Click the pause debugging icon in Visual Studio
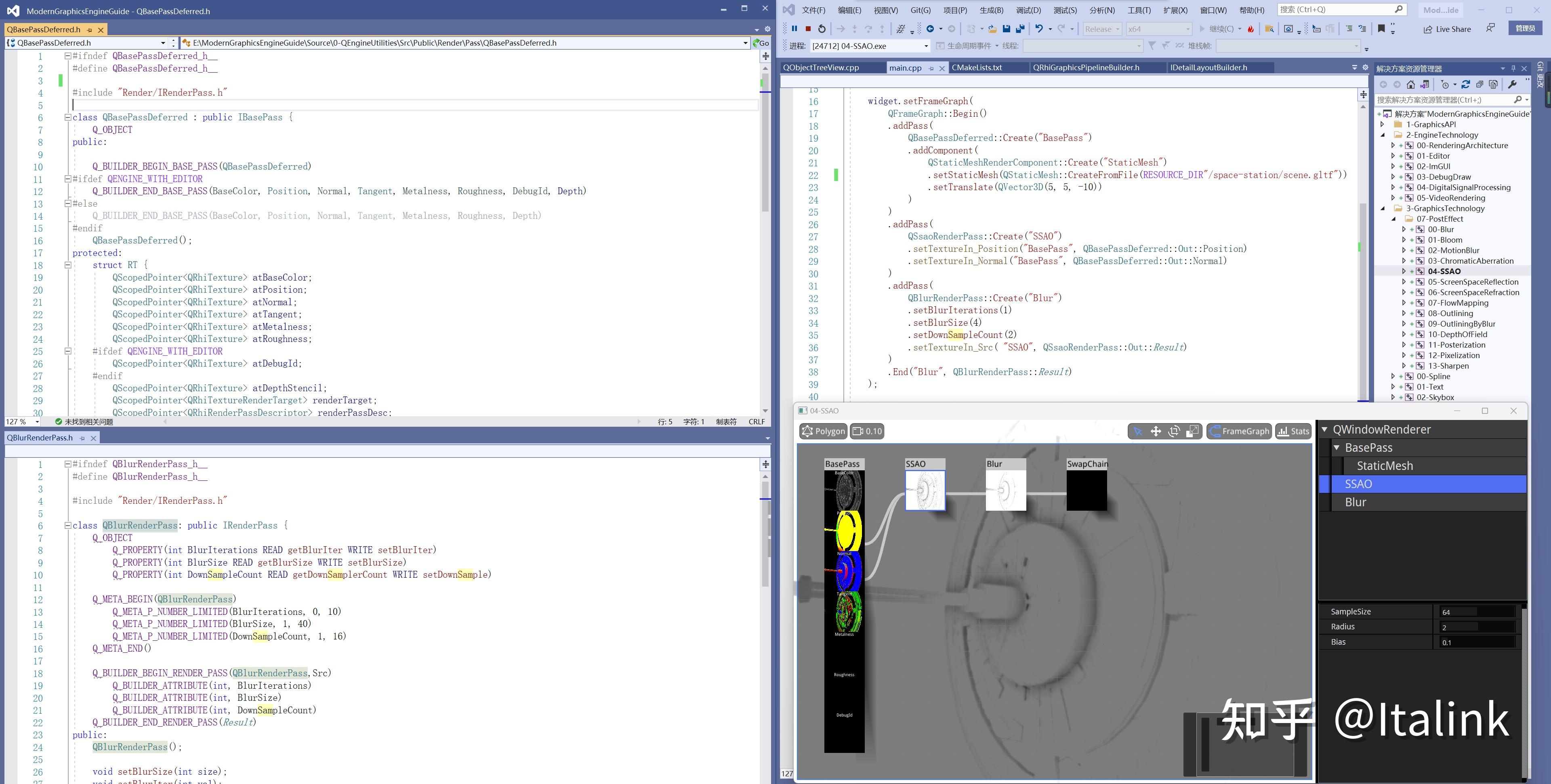Screen dimensions: 1551x784 pyautogui.click(x=795, y=29)
